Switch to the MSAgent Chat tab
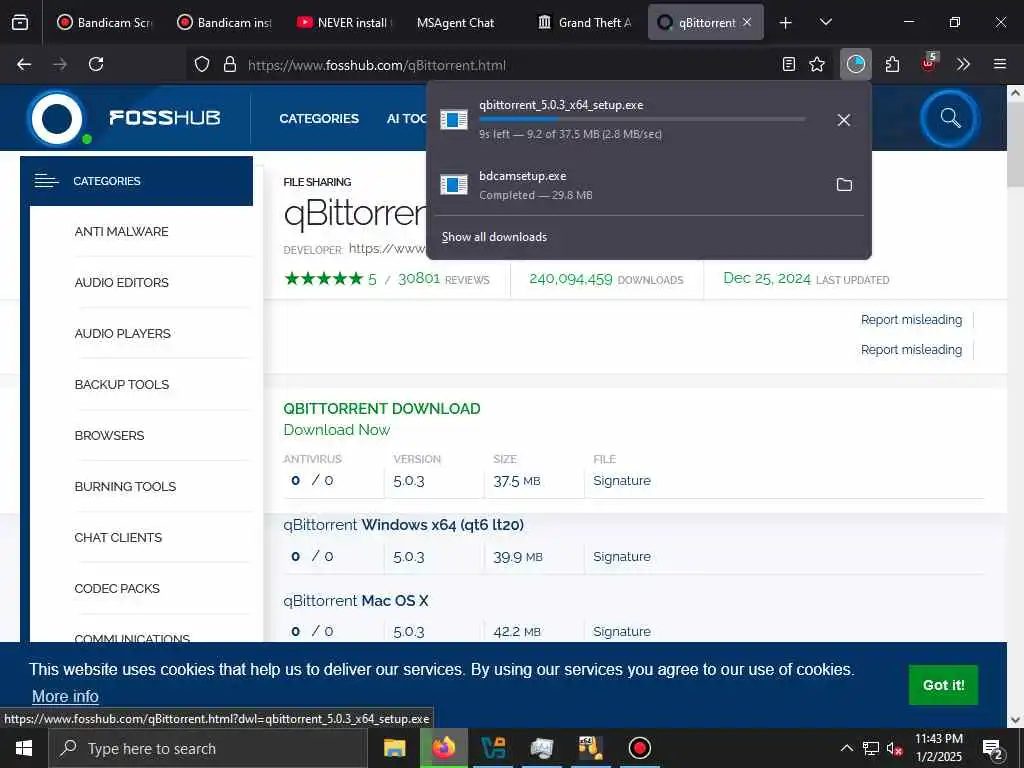The height and width of the screenshot is (768, 1024). coord(455,22)
